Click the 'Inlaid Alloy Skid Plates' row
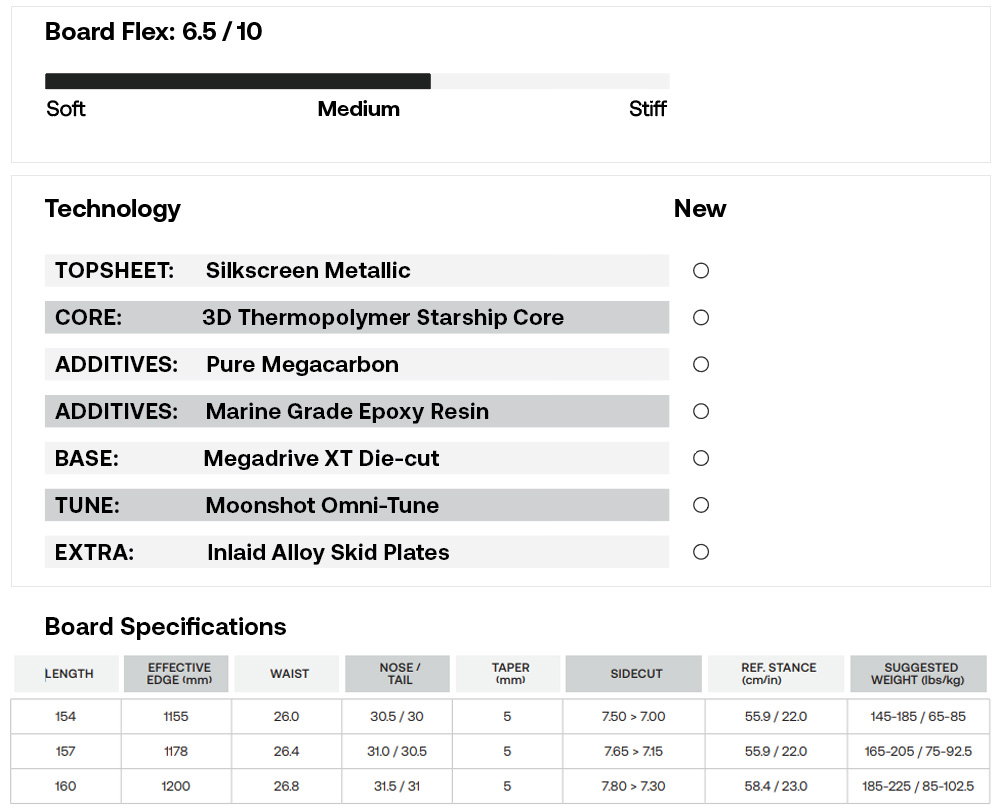This screenshot has width=1000, height=812. [x=357, y=552]
